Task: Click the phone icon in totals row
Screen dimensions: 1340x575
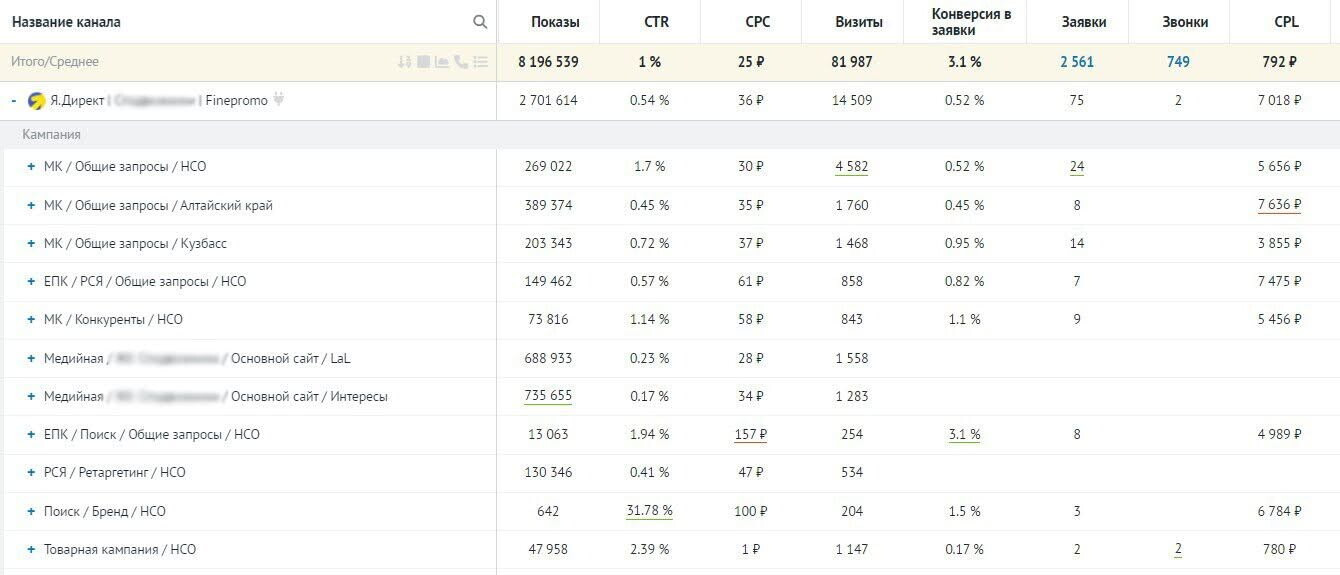Action: (x=461, y=62)
